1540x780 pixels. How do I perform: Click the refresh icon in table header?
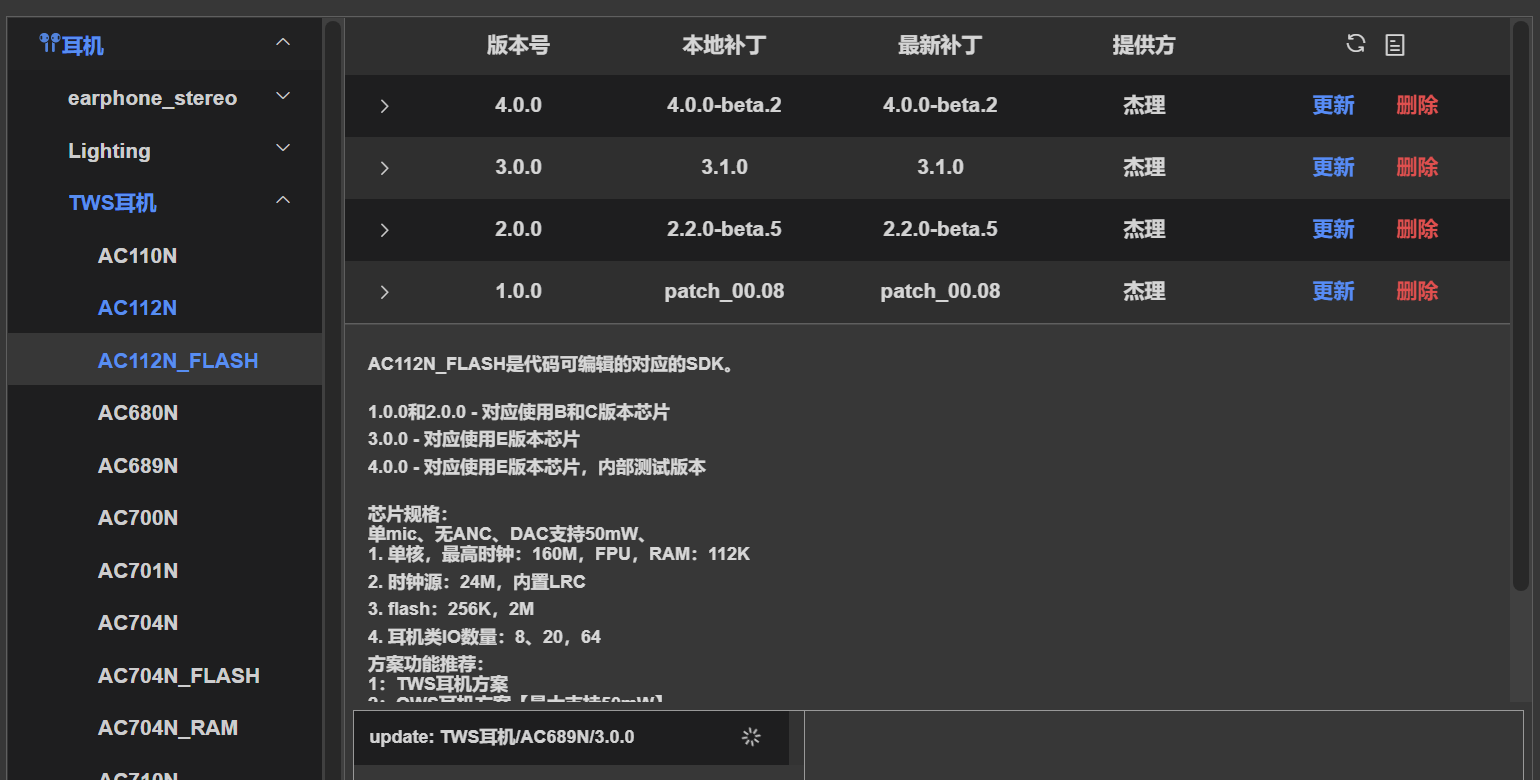pyautogui.click(x=1356, y=43)
